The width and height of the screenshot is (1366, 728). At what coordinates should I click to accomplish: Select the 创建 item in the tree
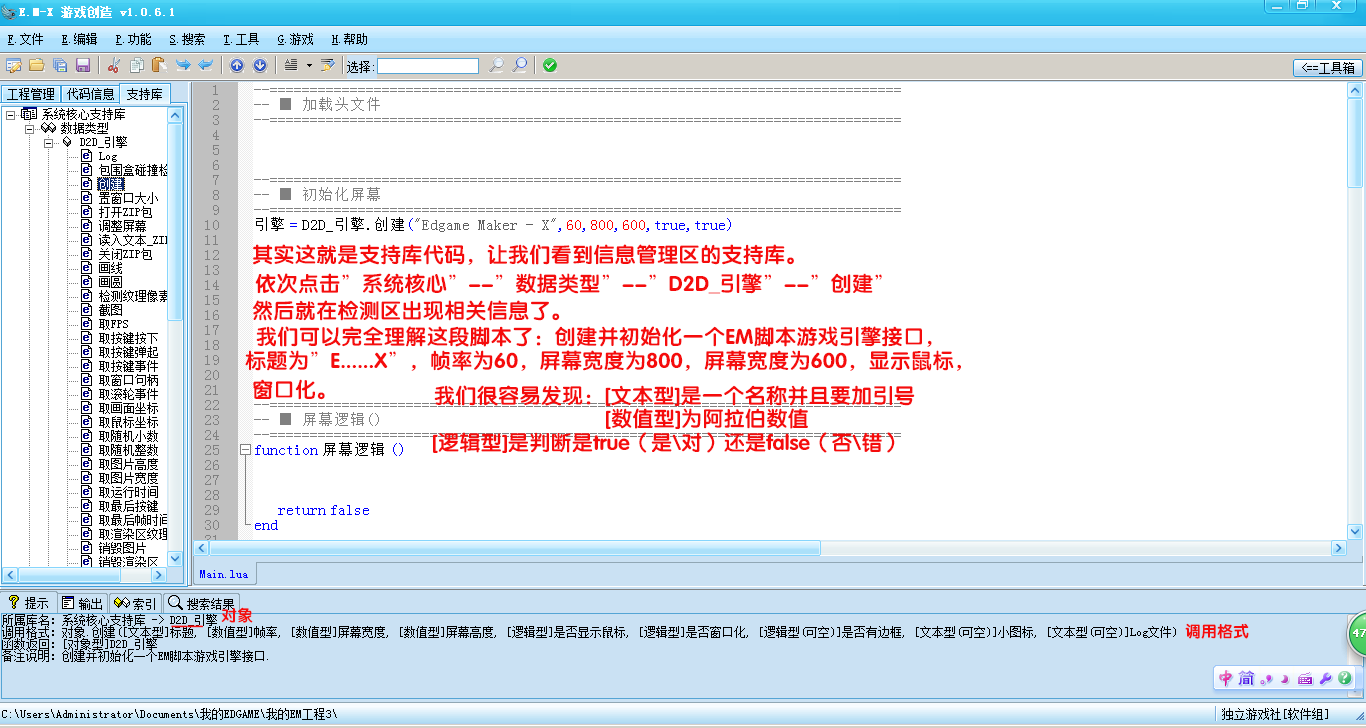(x=111, y=184)
